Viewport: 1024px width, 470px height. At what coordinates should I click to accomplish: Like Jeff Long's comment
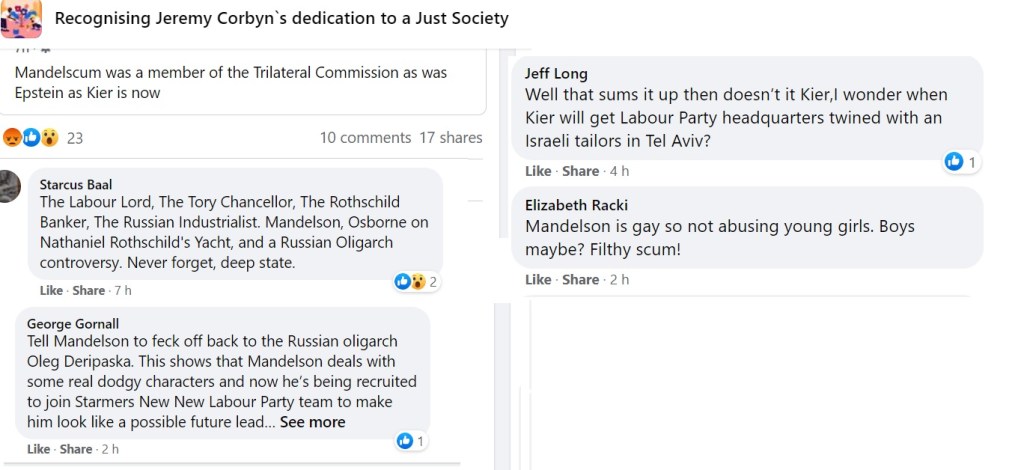(x=538, y=171)
